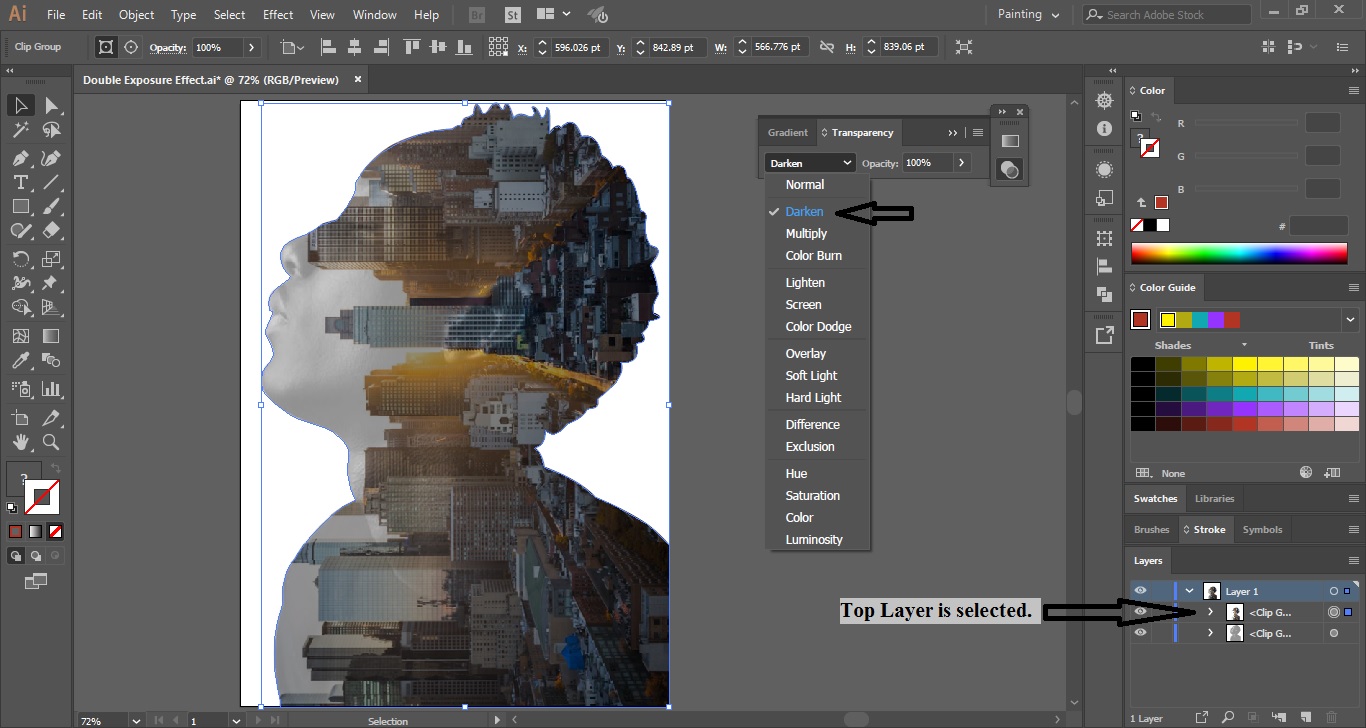The width and height of the screenshot is (1366, 728).
Task: Click the Search Adobe Stock field
Action: pos(1165,14)
